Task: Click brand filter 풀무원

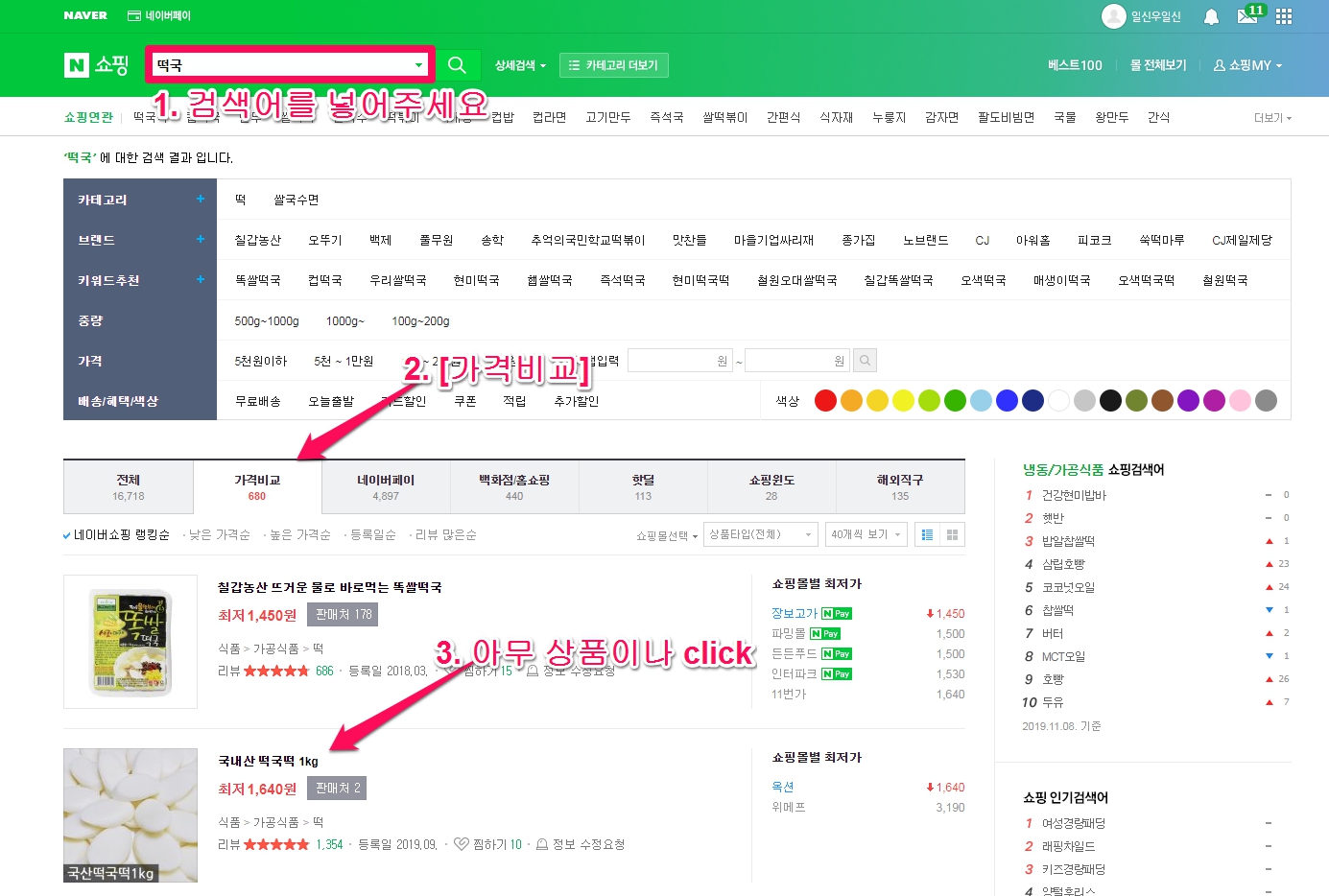Action: pyautogui.click(x=436, y=240)
